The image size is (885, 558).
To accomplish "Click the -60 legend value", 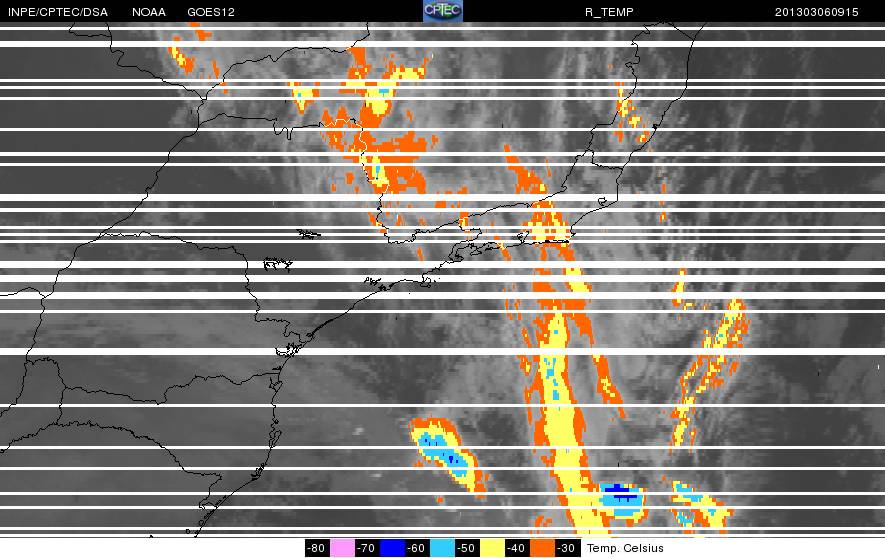I will click(417, 548).
